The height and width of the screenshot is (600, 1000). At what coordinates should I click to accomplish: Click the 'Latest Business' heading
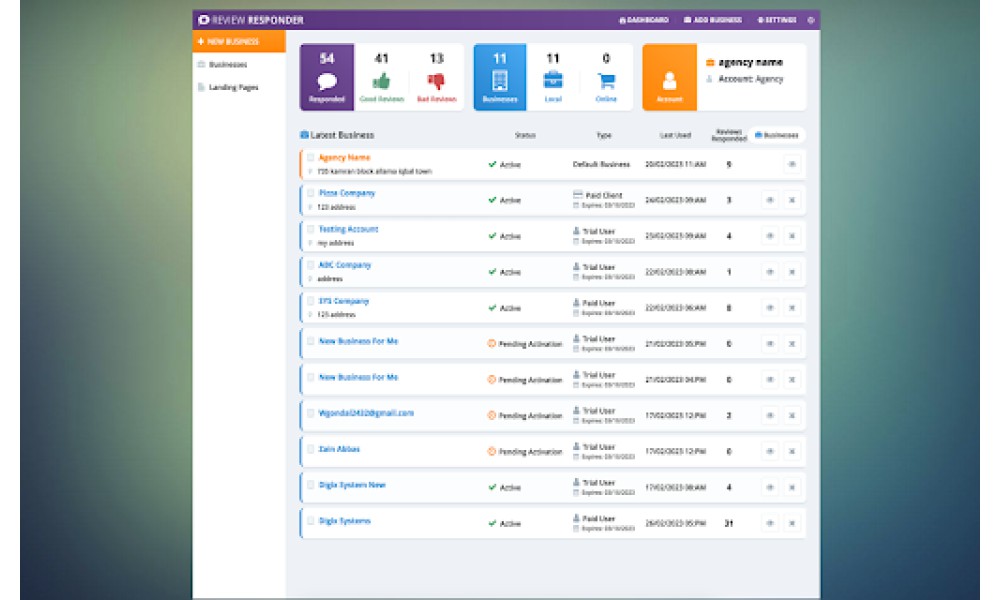[342, 135]
